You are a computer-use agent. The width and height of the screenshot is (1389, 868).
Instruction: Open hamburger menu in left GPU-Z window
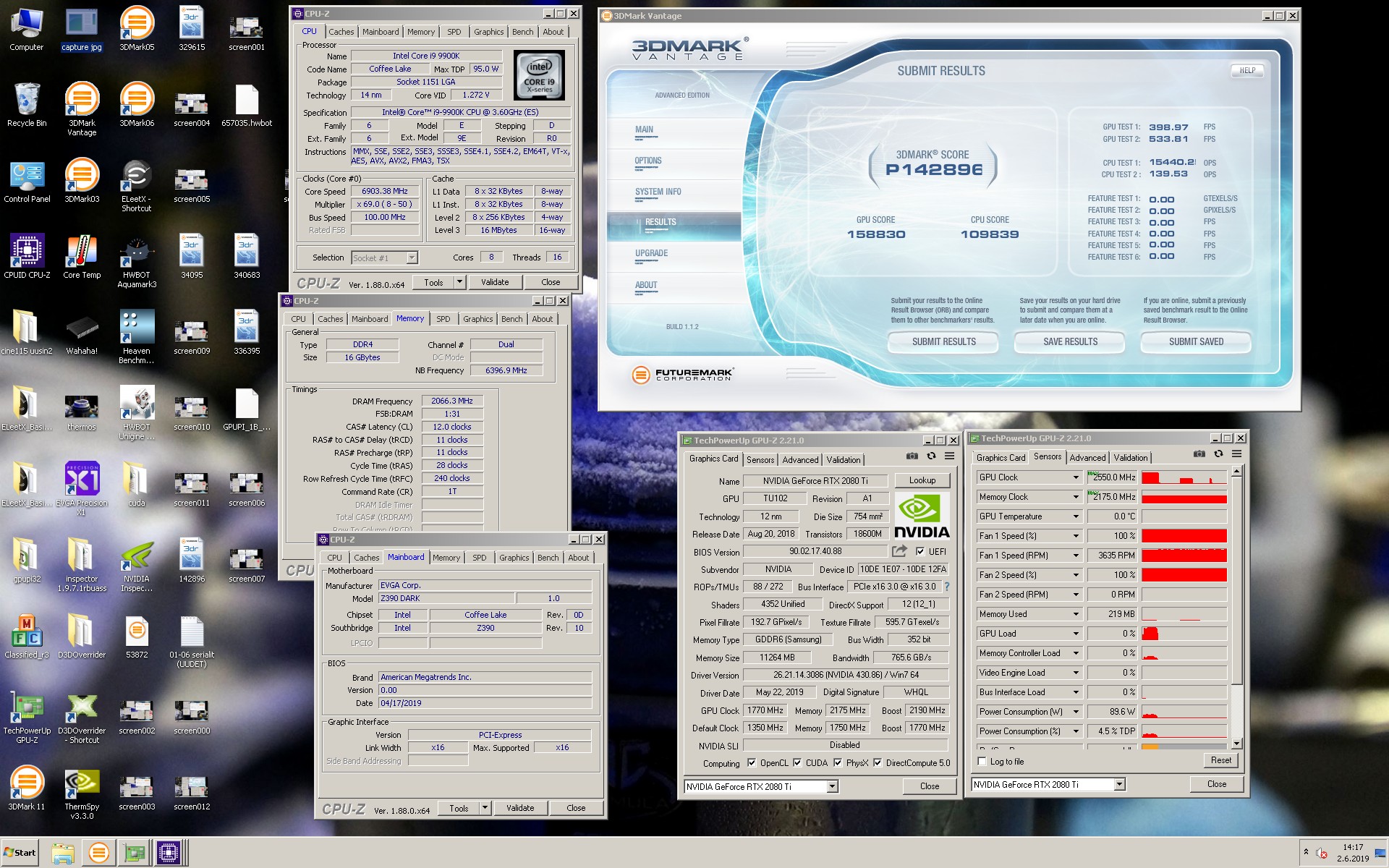949,456
